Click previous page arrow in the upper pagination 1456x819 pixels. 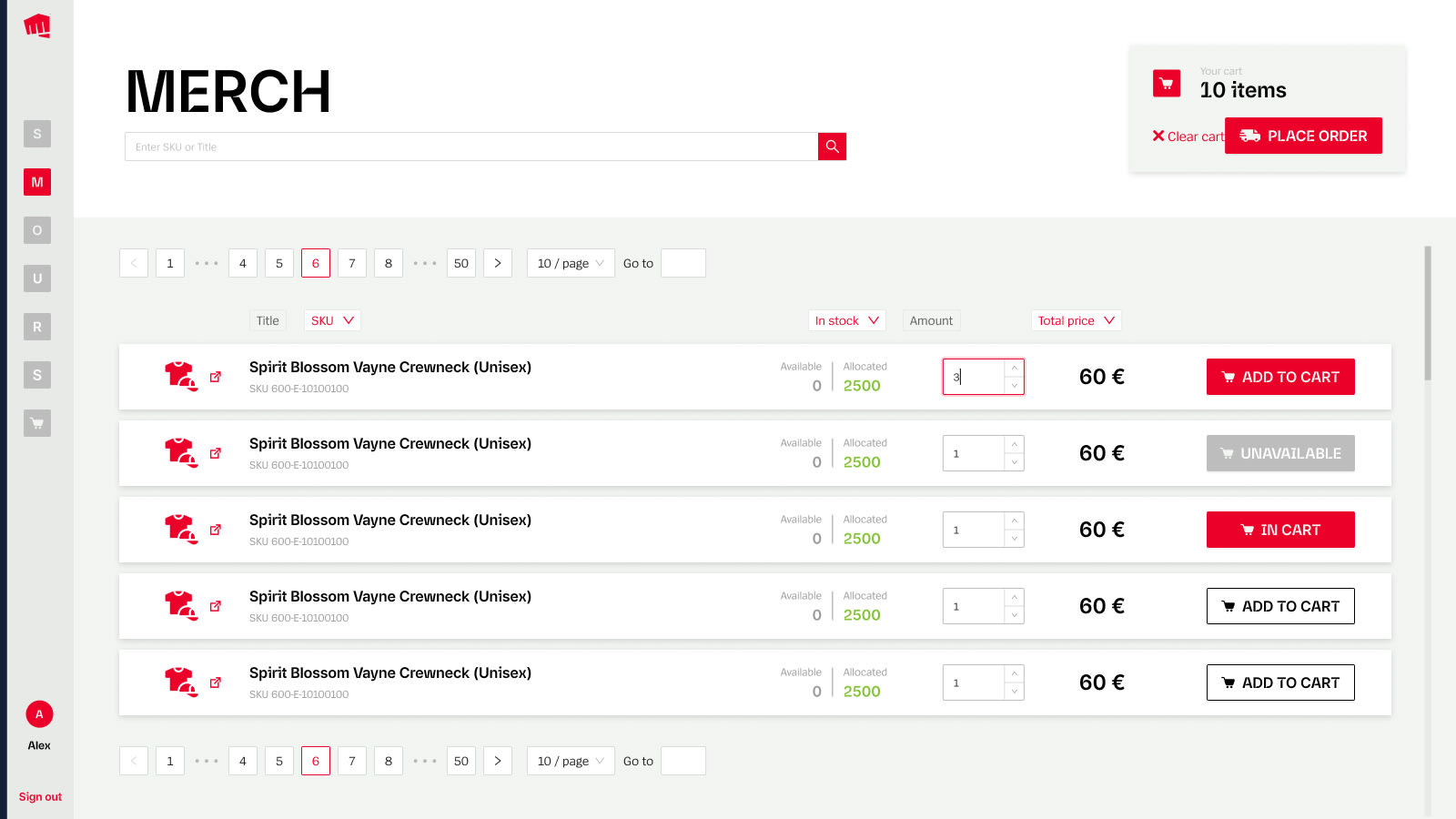pos(134,263)
